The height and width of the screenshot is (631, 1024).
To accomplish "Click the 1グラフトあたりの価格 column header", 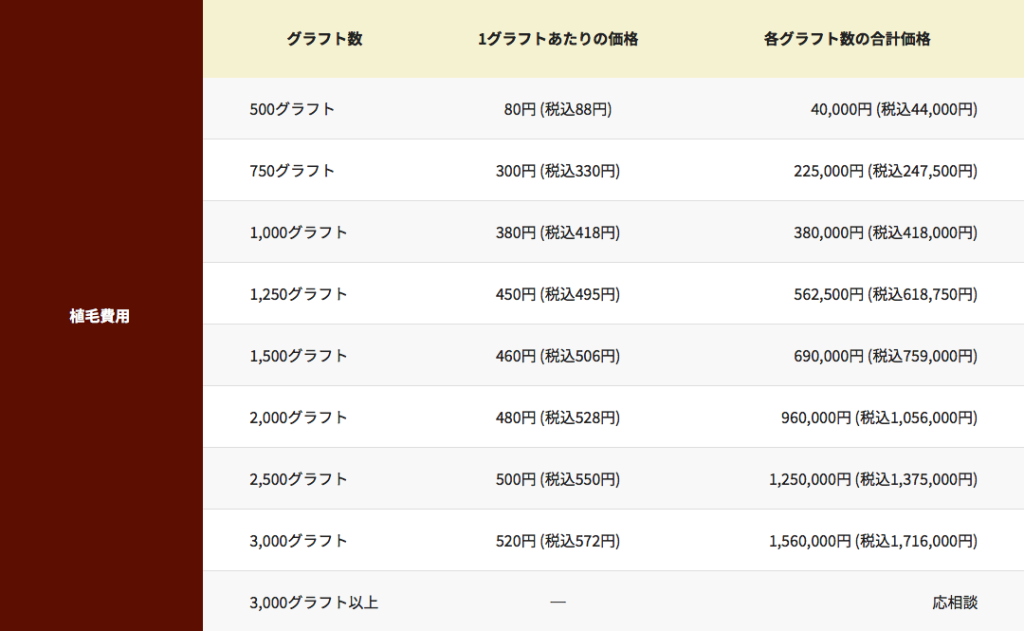I will click(558, 39).
